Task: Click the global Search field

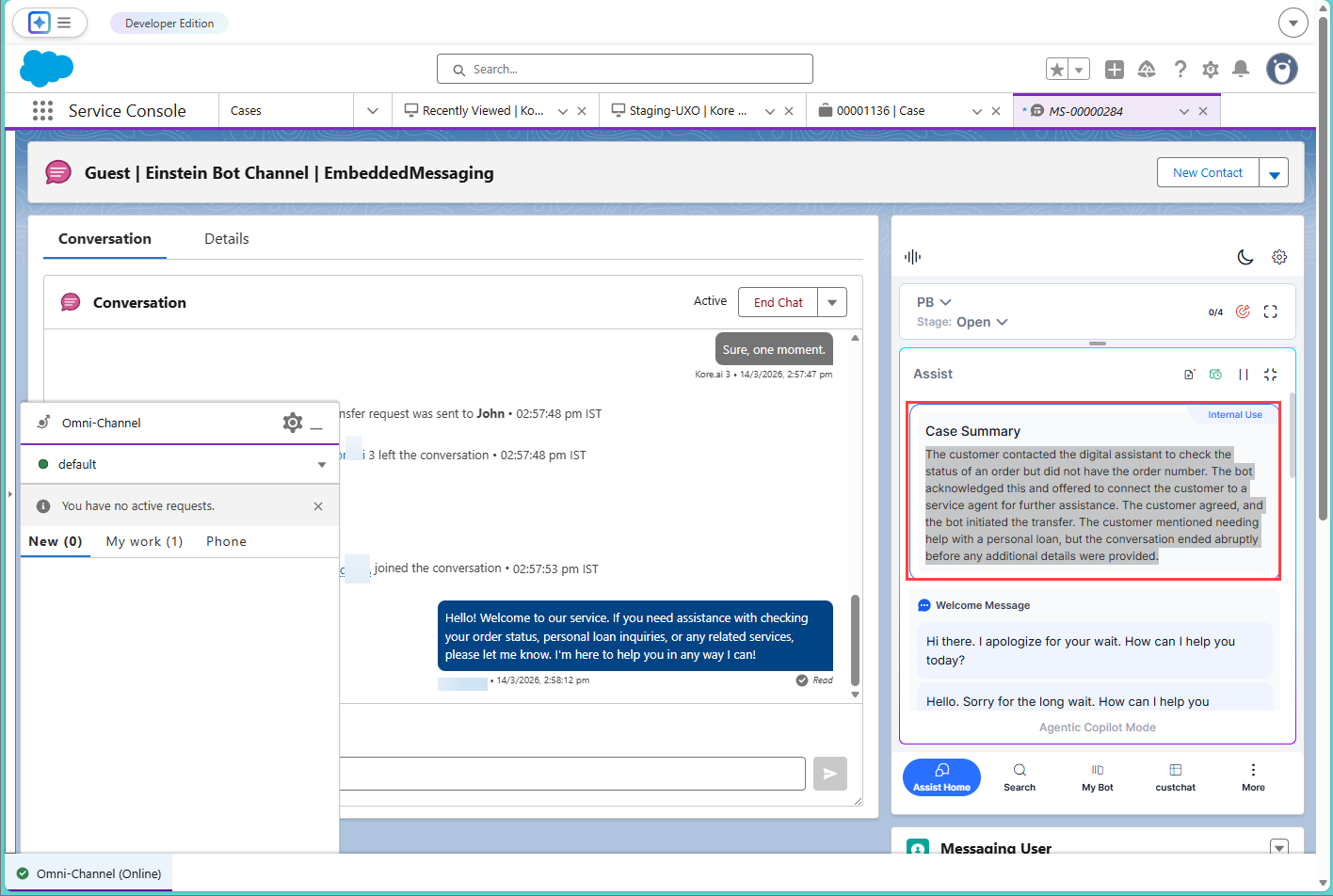Action: tap(625, 69)
